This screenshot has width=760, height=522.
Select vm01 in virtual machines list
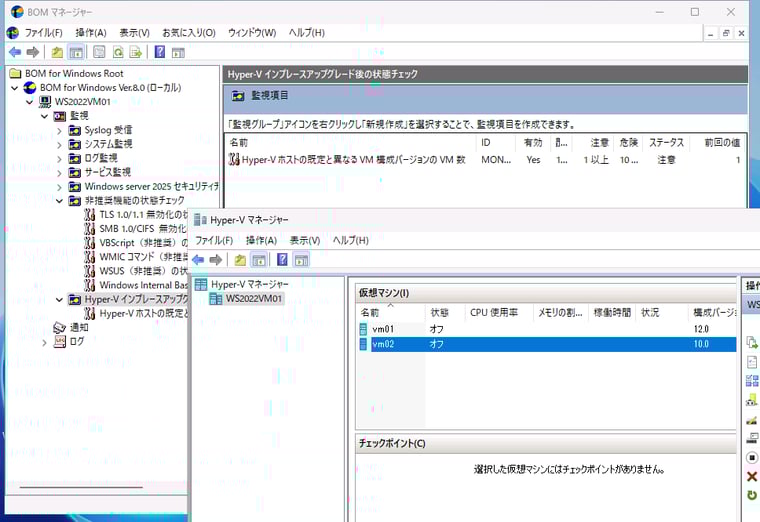click(383, 329)
